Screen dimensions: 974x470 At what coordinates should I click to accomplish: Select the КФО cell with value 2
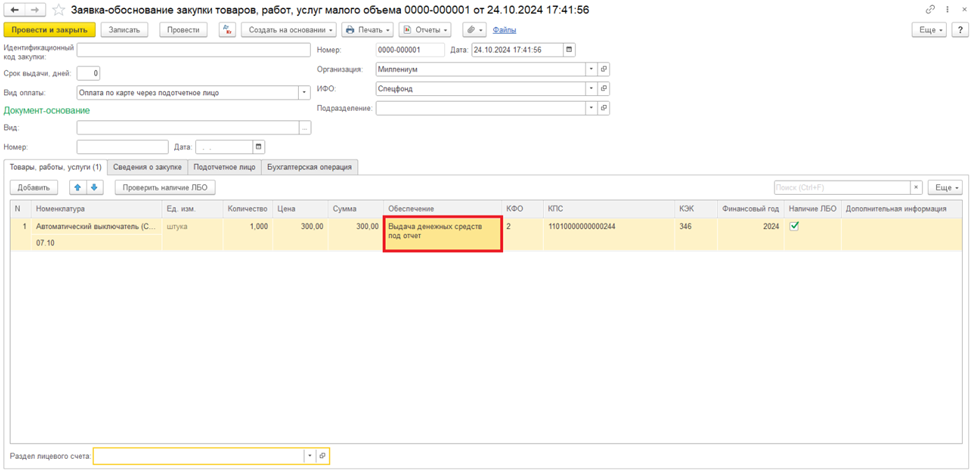point(522,234)
